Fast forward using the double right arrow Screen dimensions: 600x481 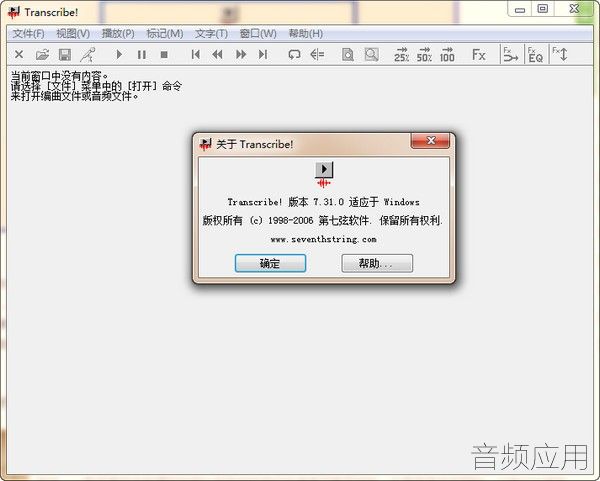click(x=241, y=55)
